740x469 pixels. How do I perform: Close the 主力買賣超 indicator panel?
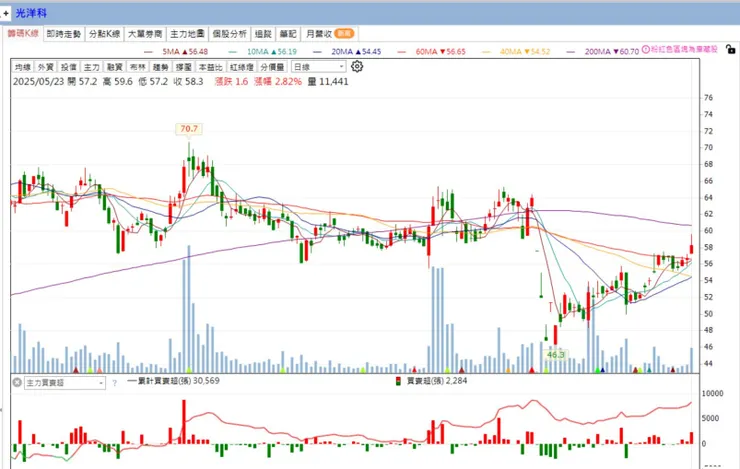[17, 382]
